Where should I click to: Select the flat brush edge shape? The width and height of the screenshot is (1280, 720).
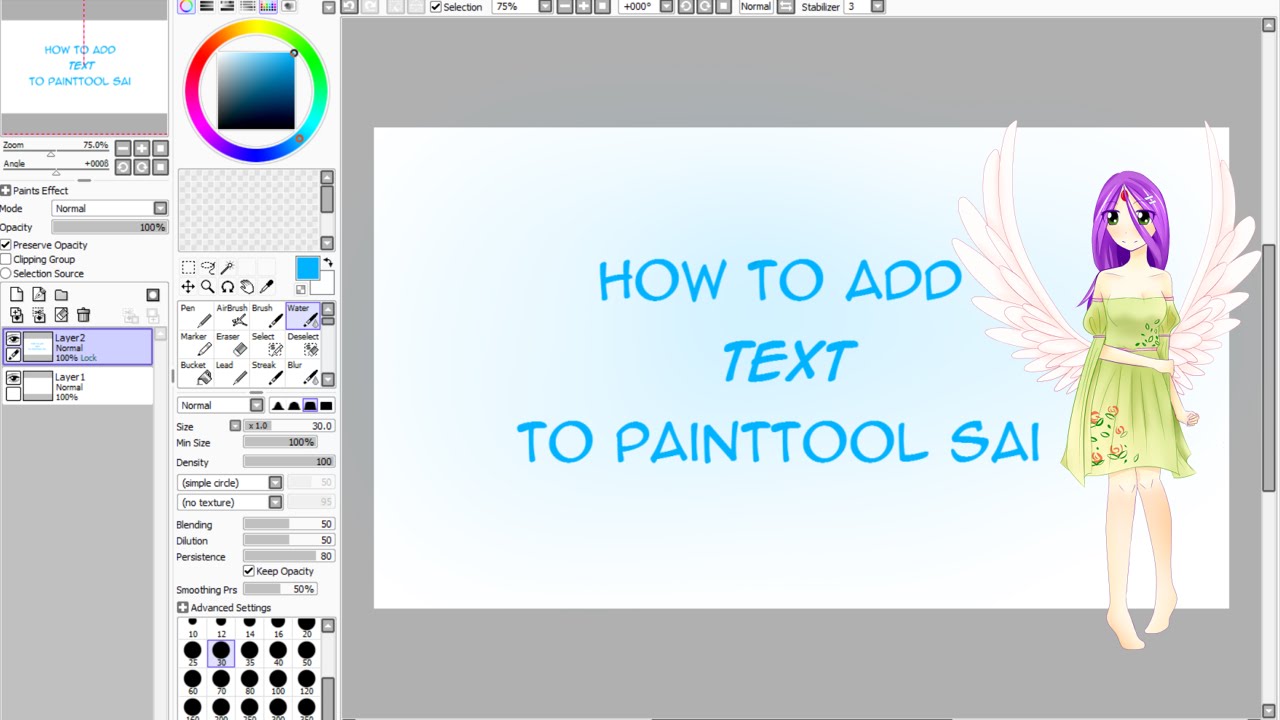[x=326, y=405]
